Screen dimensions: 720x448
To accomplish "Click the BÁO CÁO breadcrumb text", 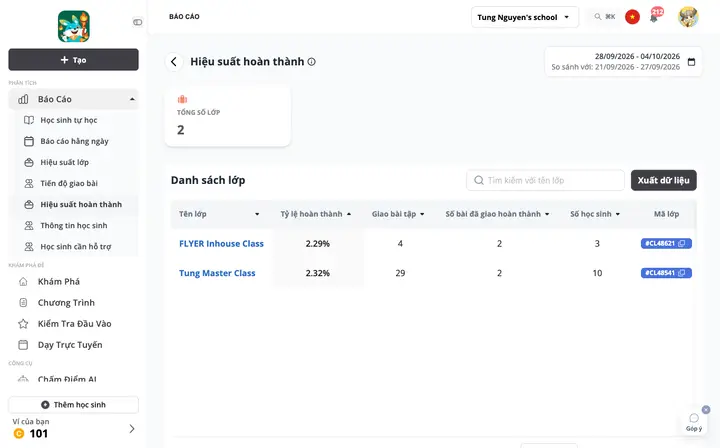I will click(184, 17).
